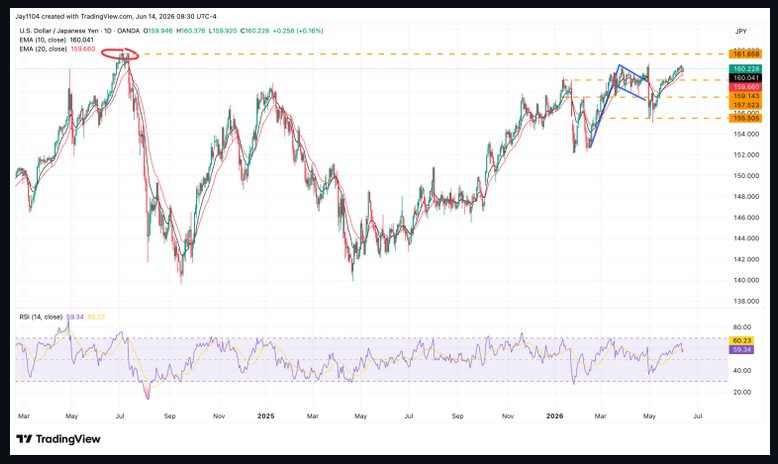
Task: Click the green 160.228 price axis tag
Action: 745,68
